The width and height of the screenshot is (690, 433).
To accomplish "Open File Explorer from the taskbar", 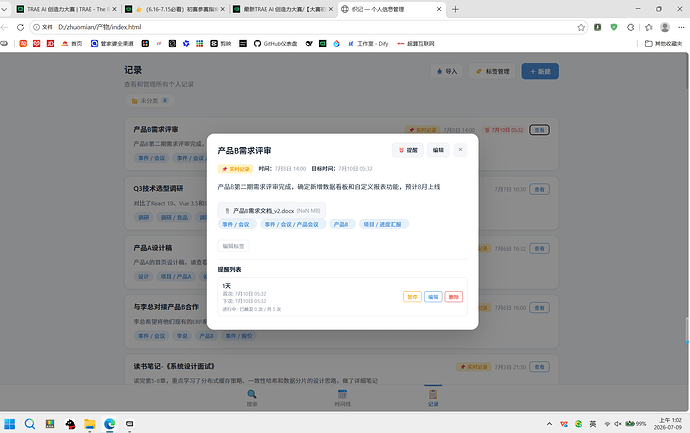I will [x=90, y=424].
